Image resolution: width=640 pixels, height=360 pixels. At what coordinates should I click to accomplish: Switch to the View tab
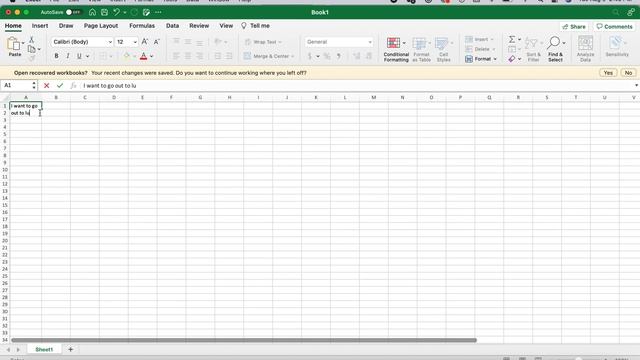point(226,26)
